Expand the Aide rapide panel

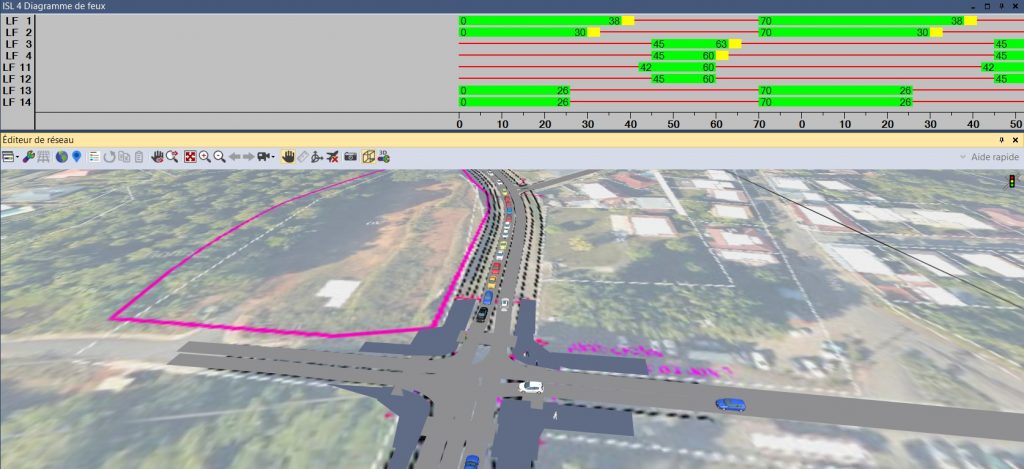pyautogui.click(x=989, y=157)
